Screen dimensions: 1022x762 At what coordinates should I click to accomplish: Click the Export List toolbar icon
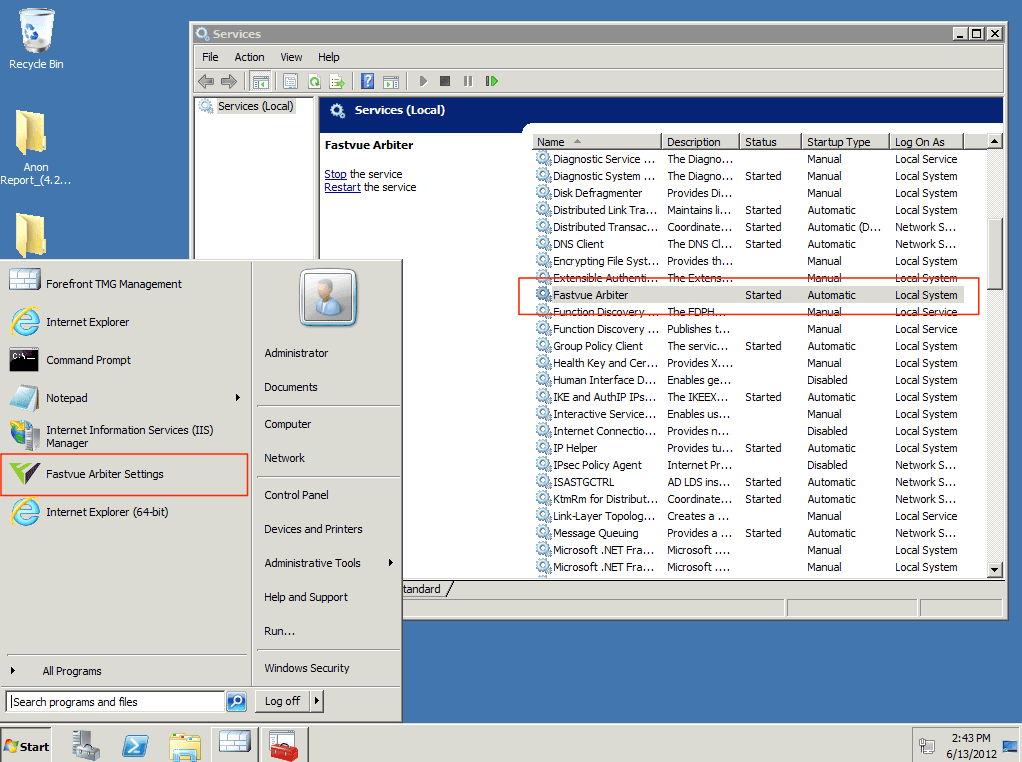(x=337, y=81)
